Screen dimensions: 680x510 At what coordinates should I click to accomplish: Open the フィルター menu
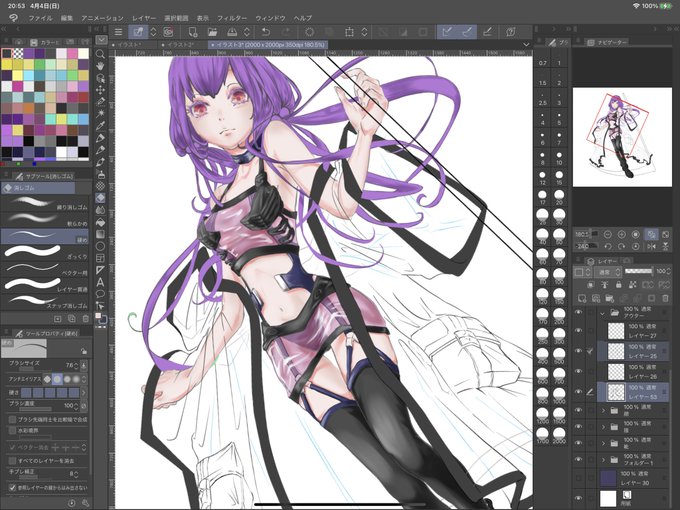point(232,18)
